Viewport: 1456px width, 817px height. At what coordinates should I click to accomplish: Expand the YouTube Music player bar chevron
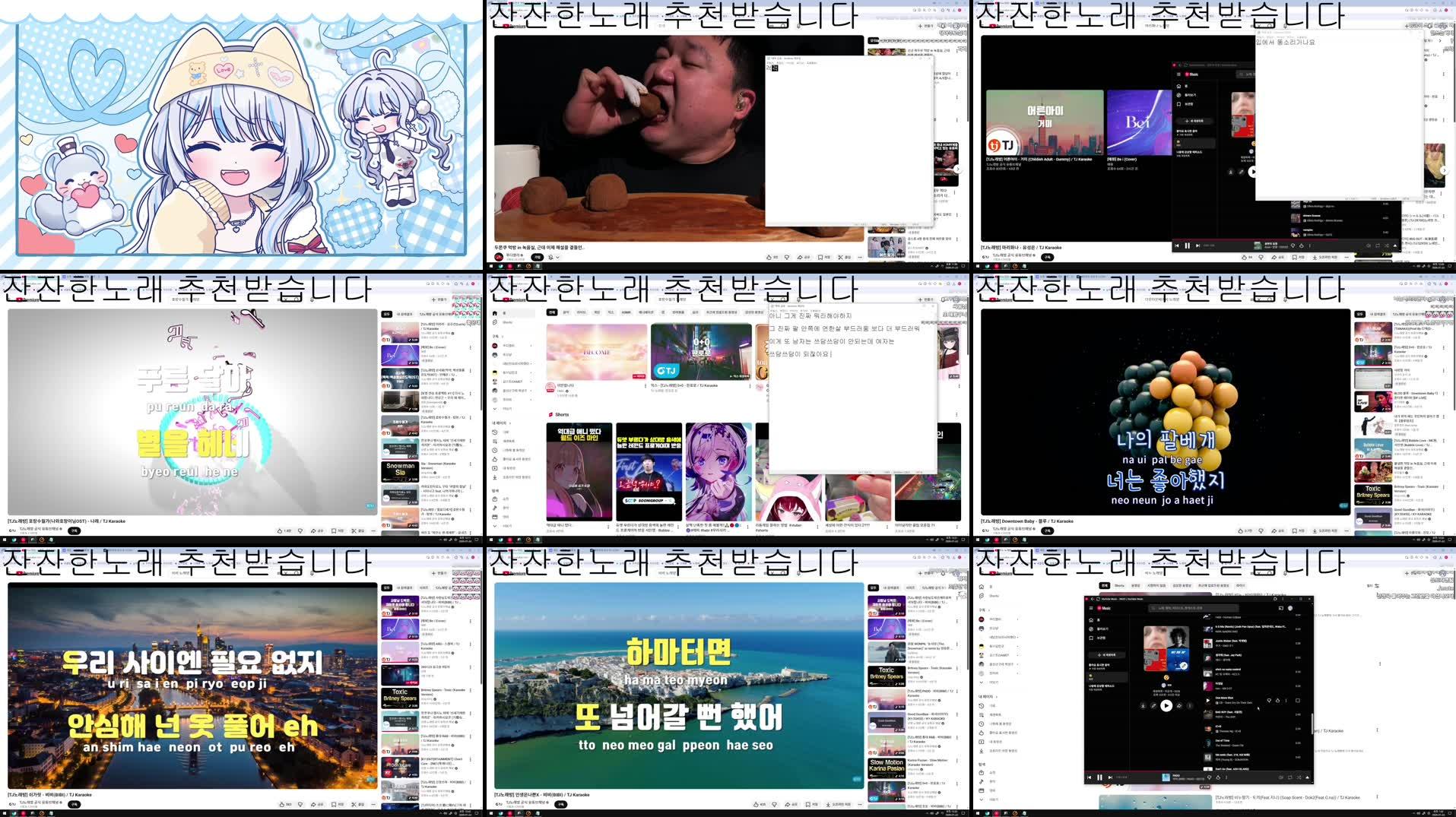1308,777
